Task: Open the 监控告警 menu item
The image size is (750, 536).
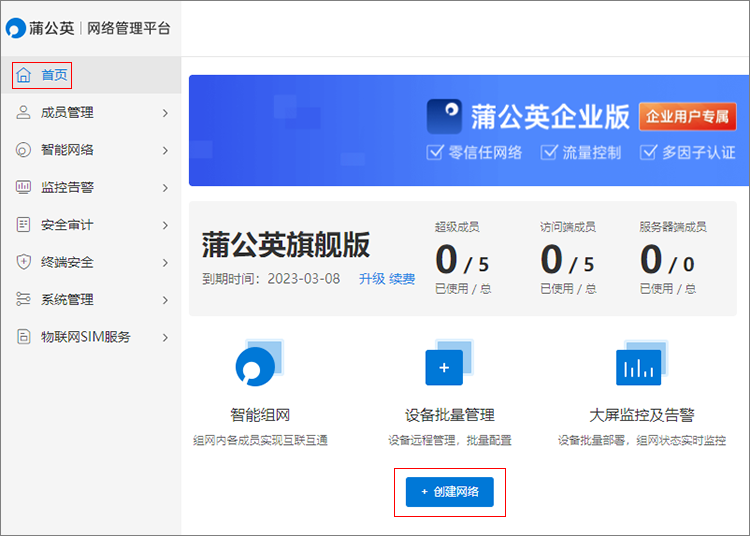Action: pyautogui.click(x=91, y=187)
